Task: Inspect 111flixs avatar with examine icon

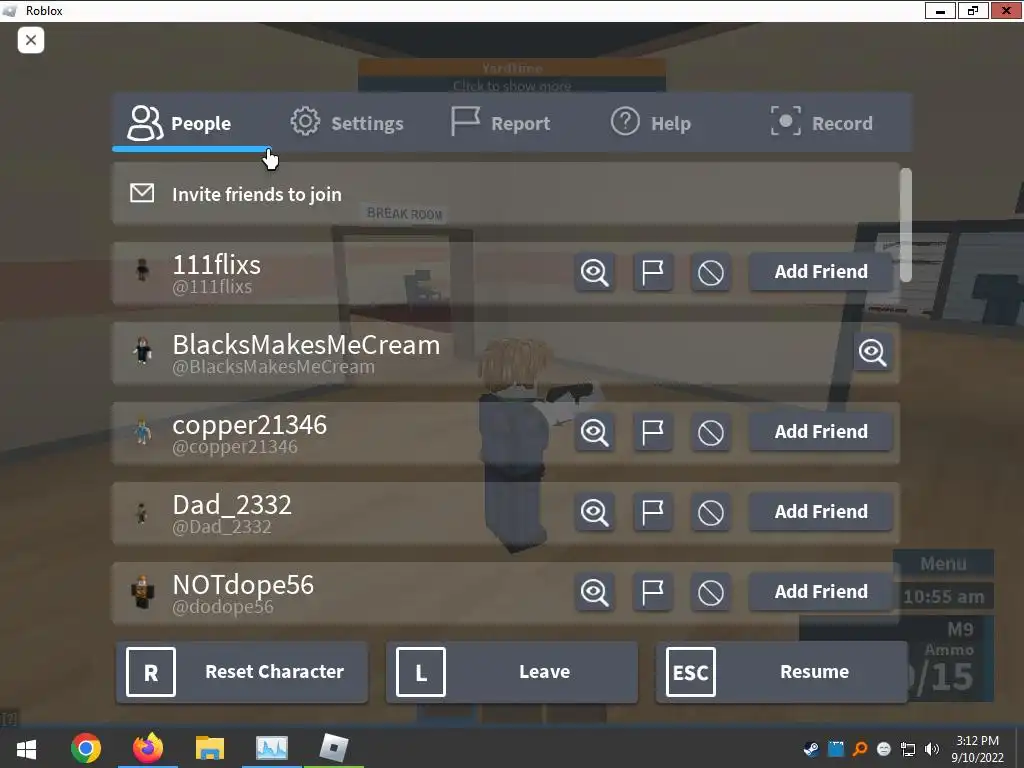Action: (594, 272)
